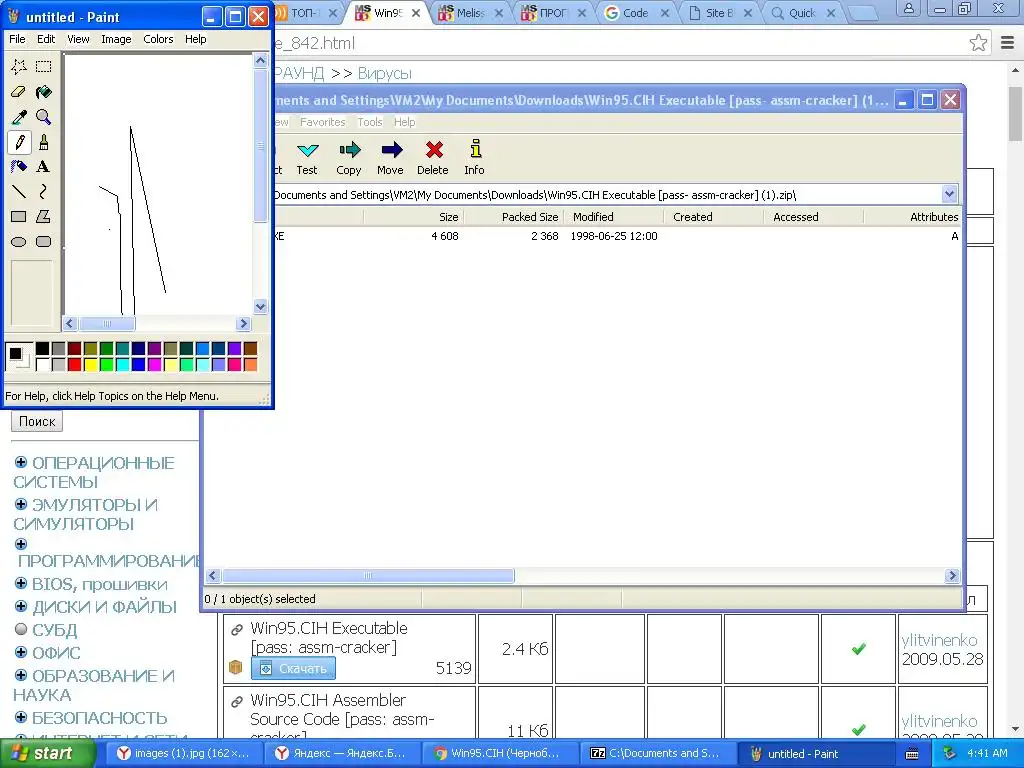Click the red Delete icon in 7-Zip
Image resolution: width=1024 pixels, height=768 pixels.
(434, 150)
